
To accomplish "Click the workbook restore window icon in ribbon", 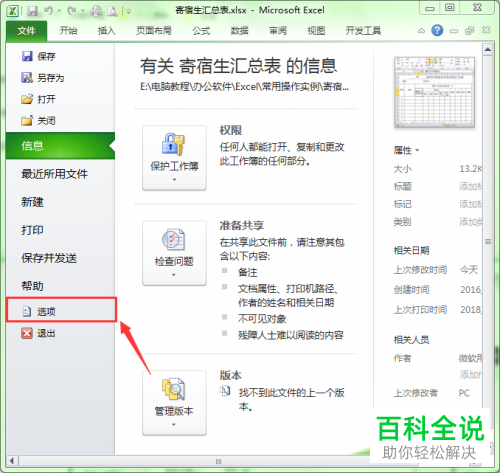I will point(470,31).
